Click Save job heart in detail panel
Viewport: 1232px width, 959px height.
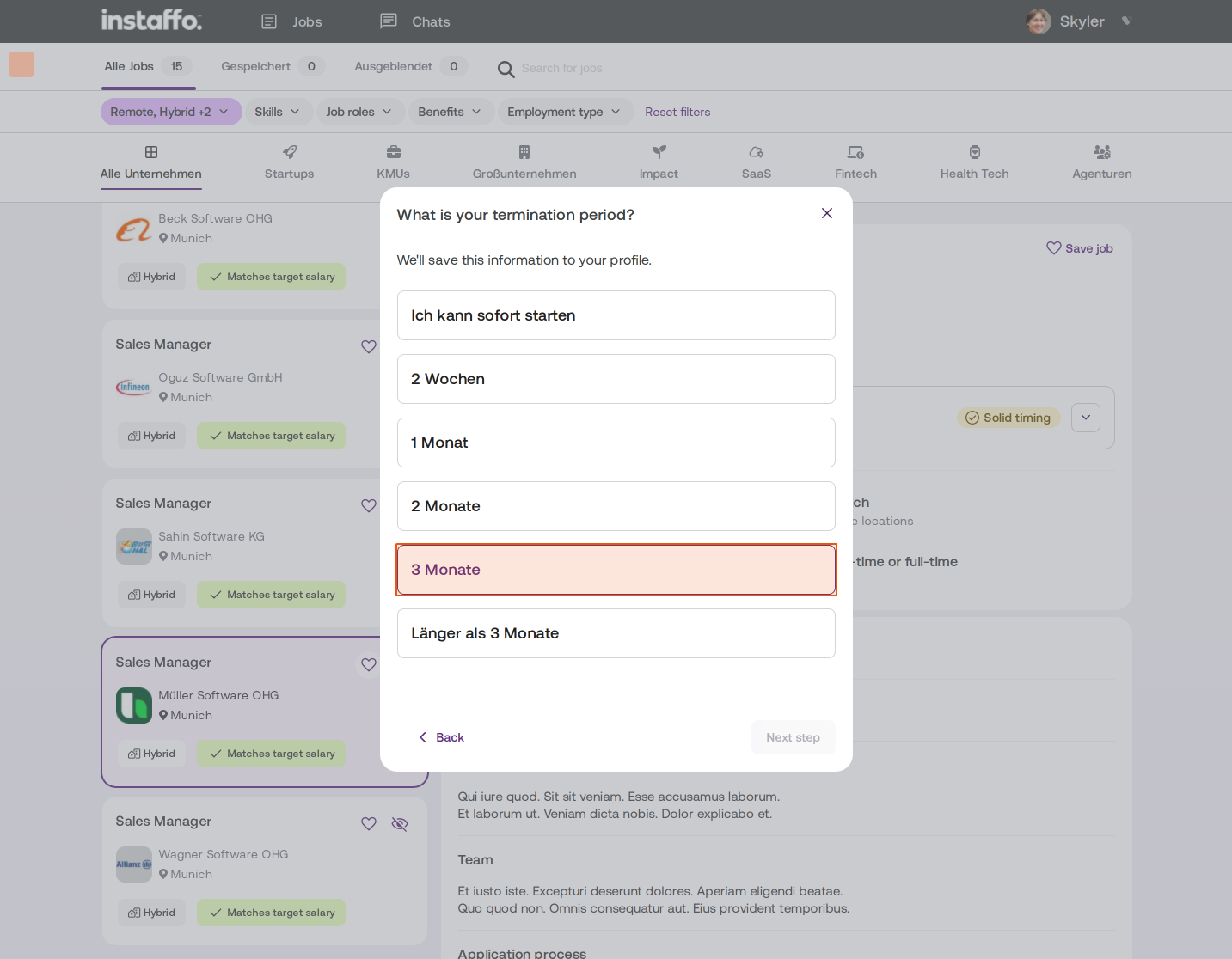coord(1054,248)
